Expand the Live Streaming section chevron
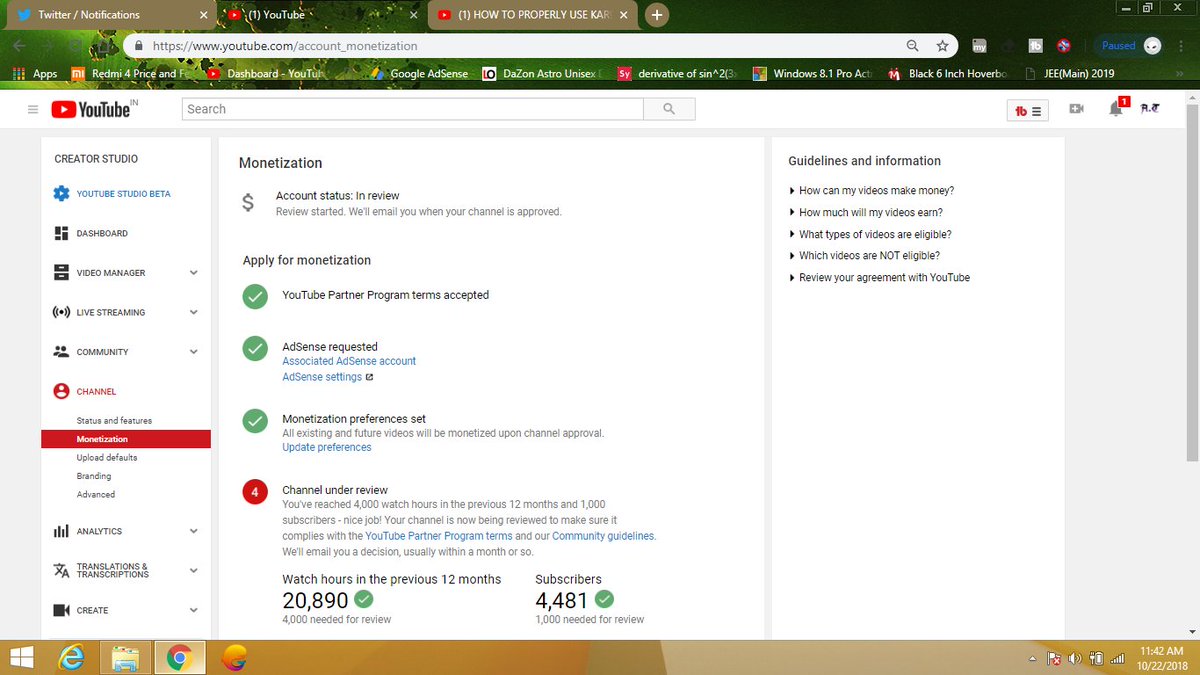Viewport: 1200px width, 675px height. pyautogui.click(x=193, y=312)
